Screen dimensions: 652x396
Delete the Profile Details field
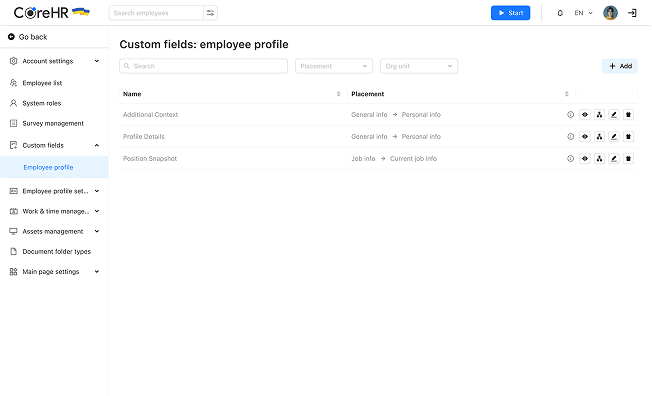tap(628, 136)
